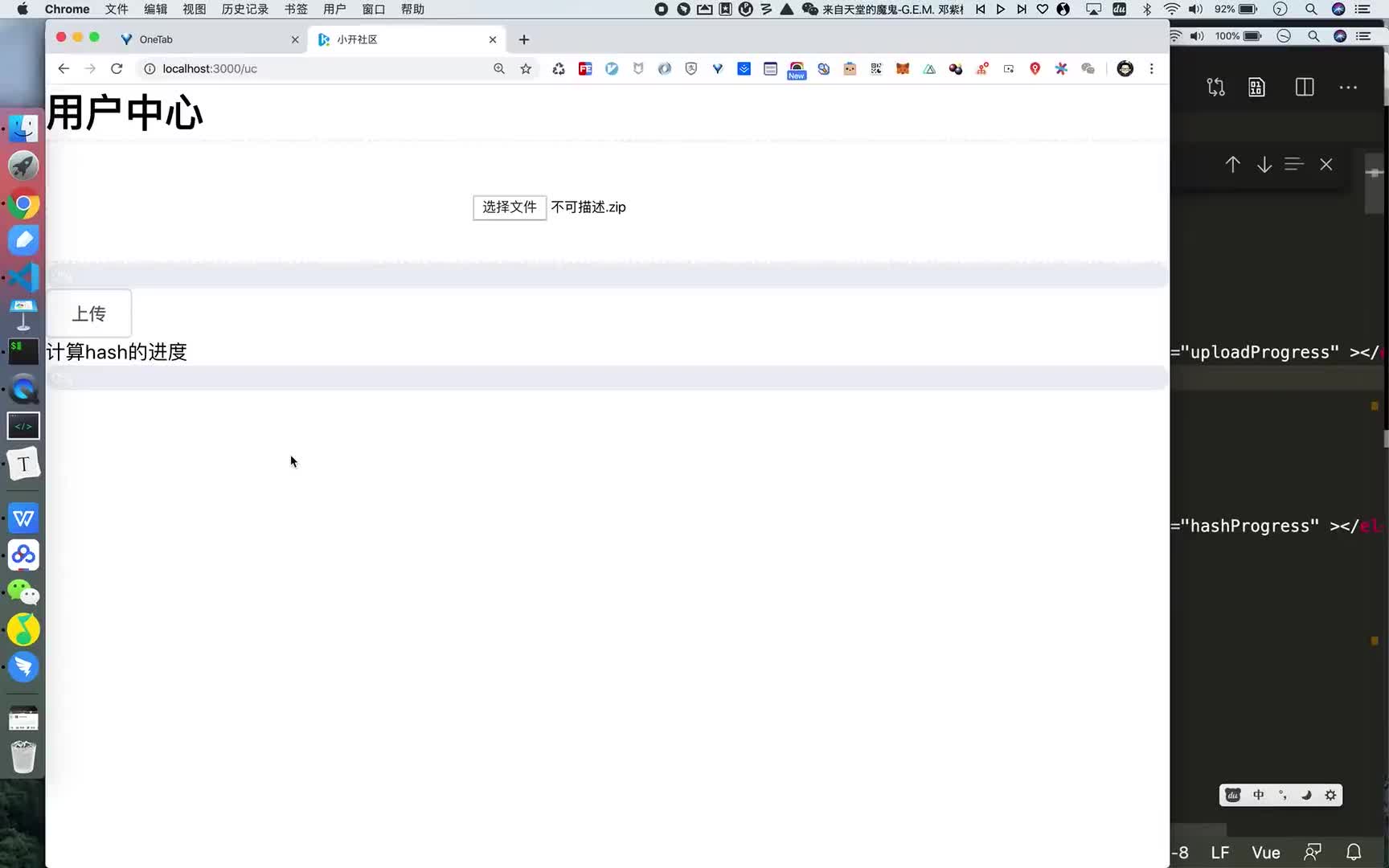1389x868 pixels.
Task: Open WeChat from the Dock
Action: coord(23,592)
